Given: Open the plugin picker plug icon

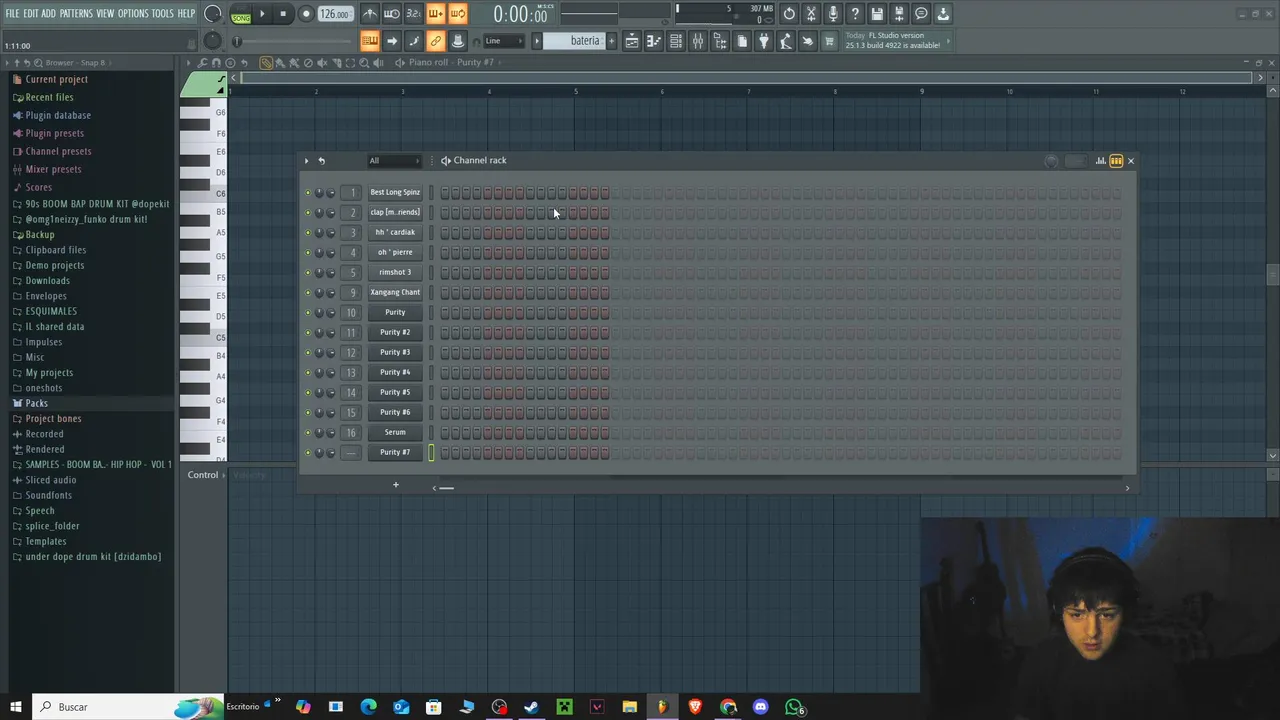Looking at the screenshot, I should tap(764, 41).
